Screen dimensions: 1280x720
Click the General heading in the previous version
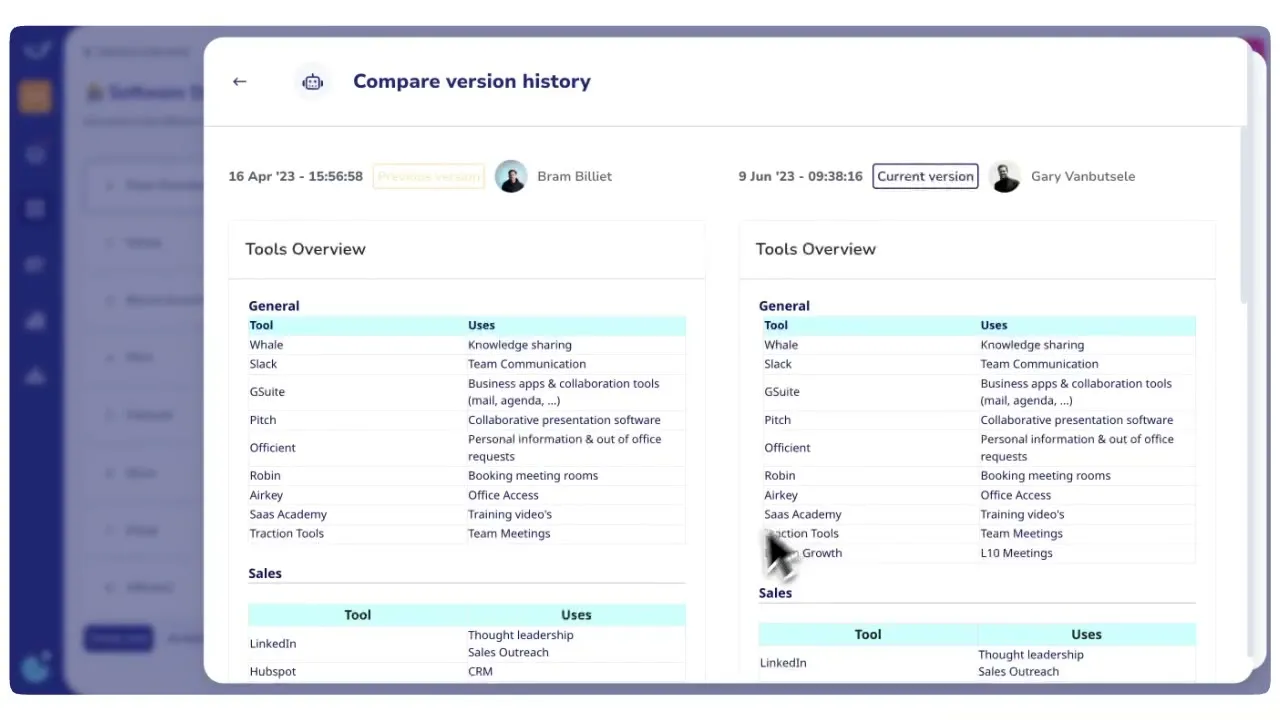coord(274,306)
